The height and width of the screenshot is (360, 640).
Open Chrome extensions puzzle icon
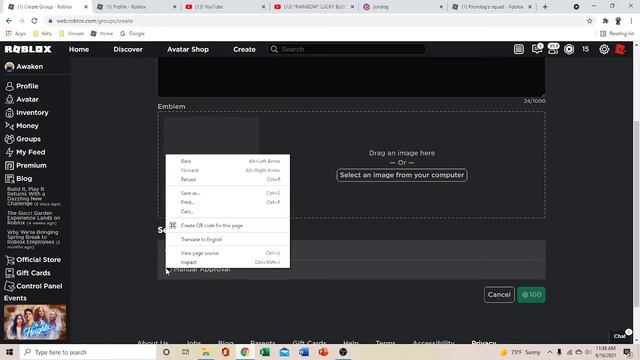click(x=605, y=21)
